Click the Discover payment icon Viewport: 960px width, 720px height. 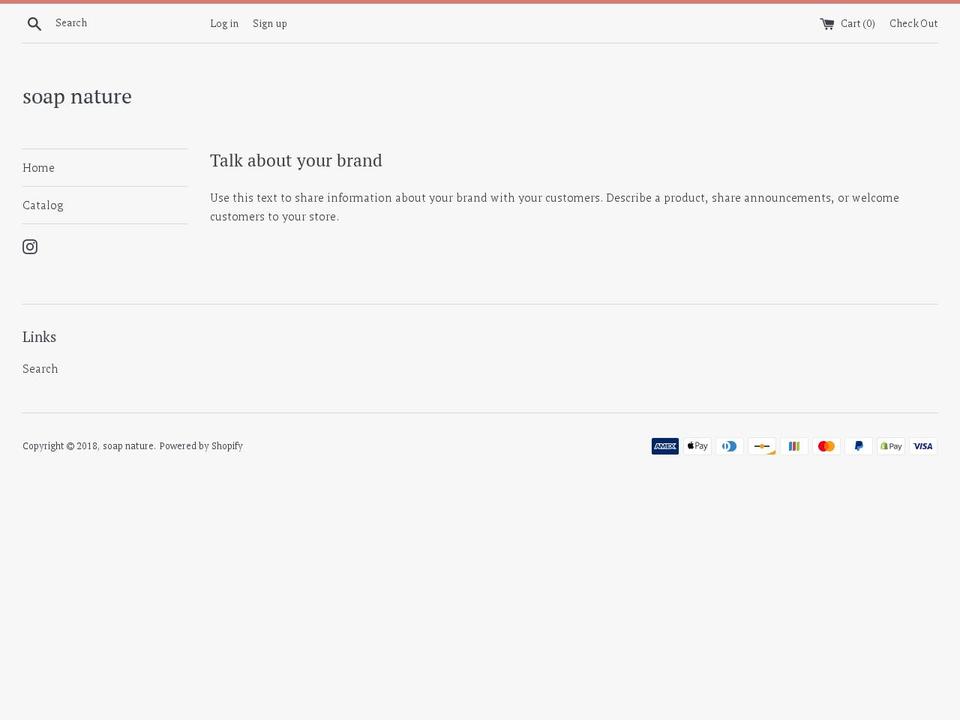[762, 446]
